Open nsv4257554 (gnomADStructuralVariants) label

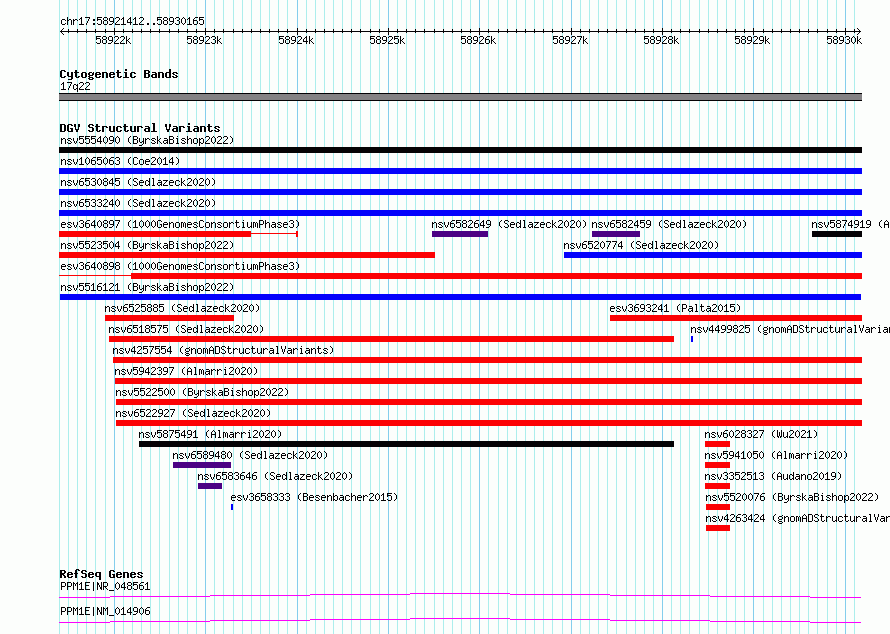coord(223,350)
